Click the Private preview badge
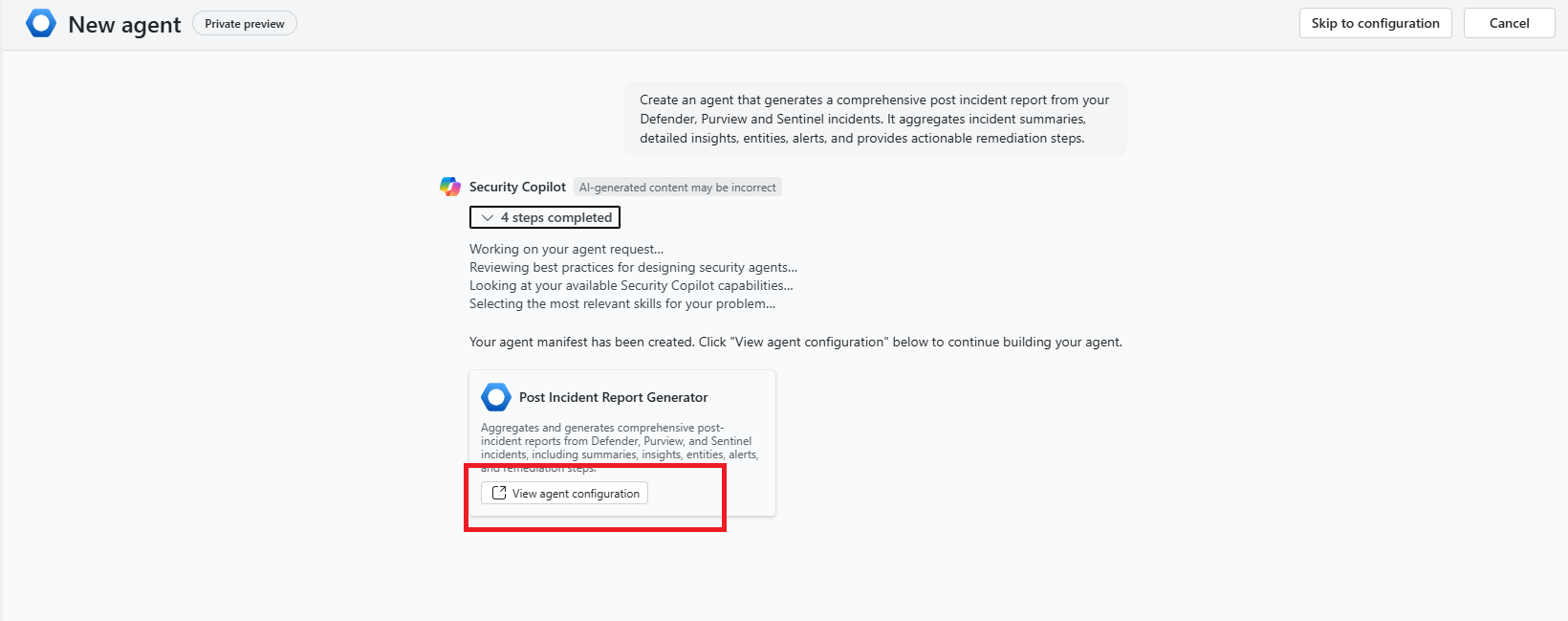Screen dimensions: 1568x621 tap(245, 24)
